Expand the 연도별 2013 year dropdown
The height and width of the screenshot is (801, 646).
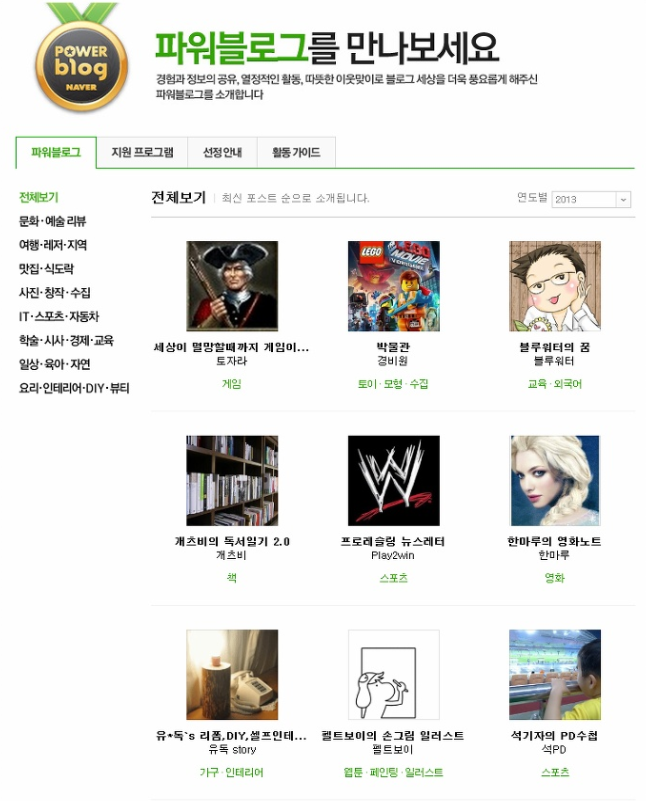tap(591, 199)
